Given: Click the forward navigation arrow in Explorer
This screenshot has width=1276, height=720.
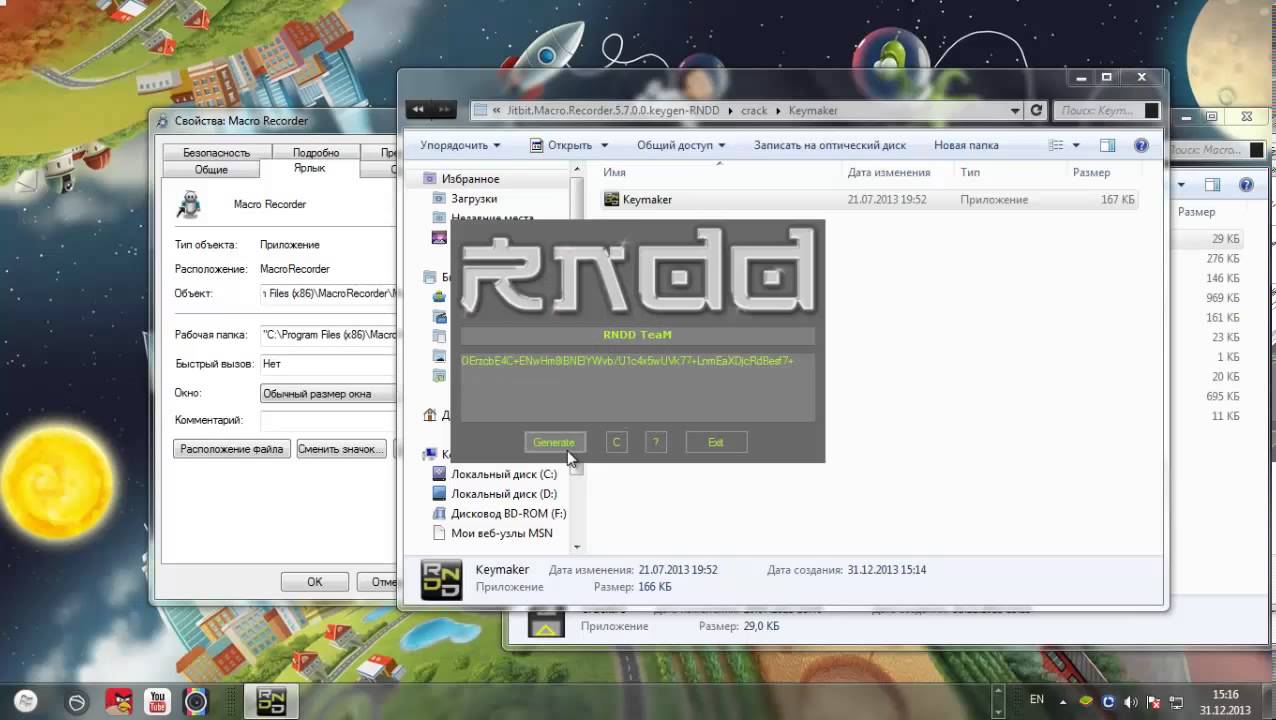Looking at the screenshot, I should click(445, 110).
